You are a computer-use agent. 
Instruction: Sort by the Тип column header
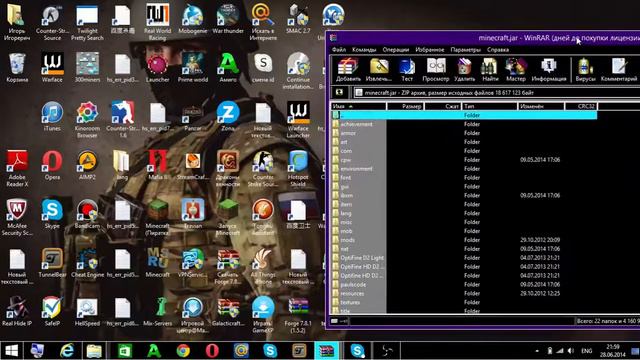point(489,106)
